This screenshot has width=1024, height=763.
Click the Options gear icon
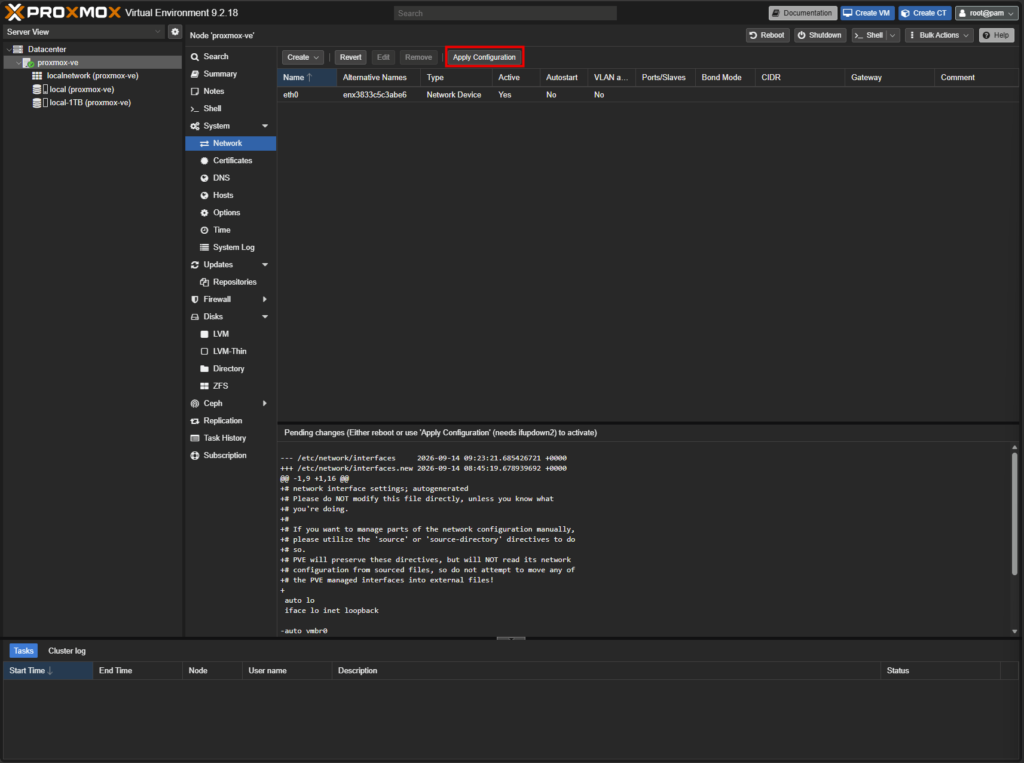[x=204, y=212]
